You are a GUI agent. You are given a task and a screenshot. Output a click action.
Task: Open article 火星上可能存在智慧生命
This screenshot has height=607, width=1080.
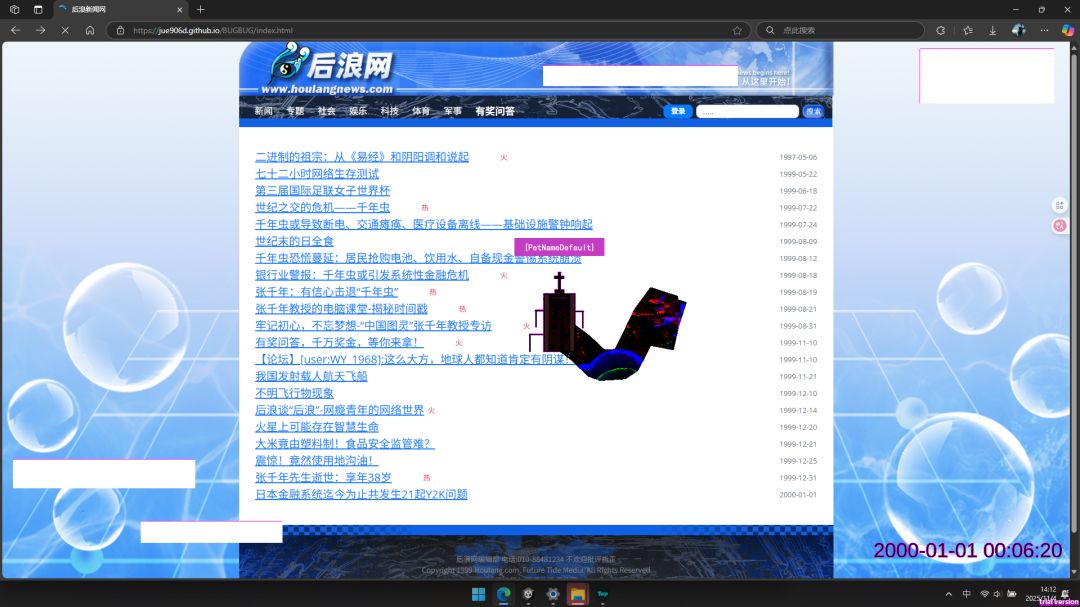[317, 426]
